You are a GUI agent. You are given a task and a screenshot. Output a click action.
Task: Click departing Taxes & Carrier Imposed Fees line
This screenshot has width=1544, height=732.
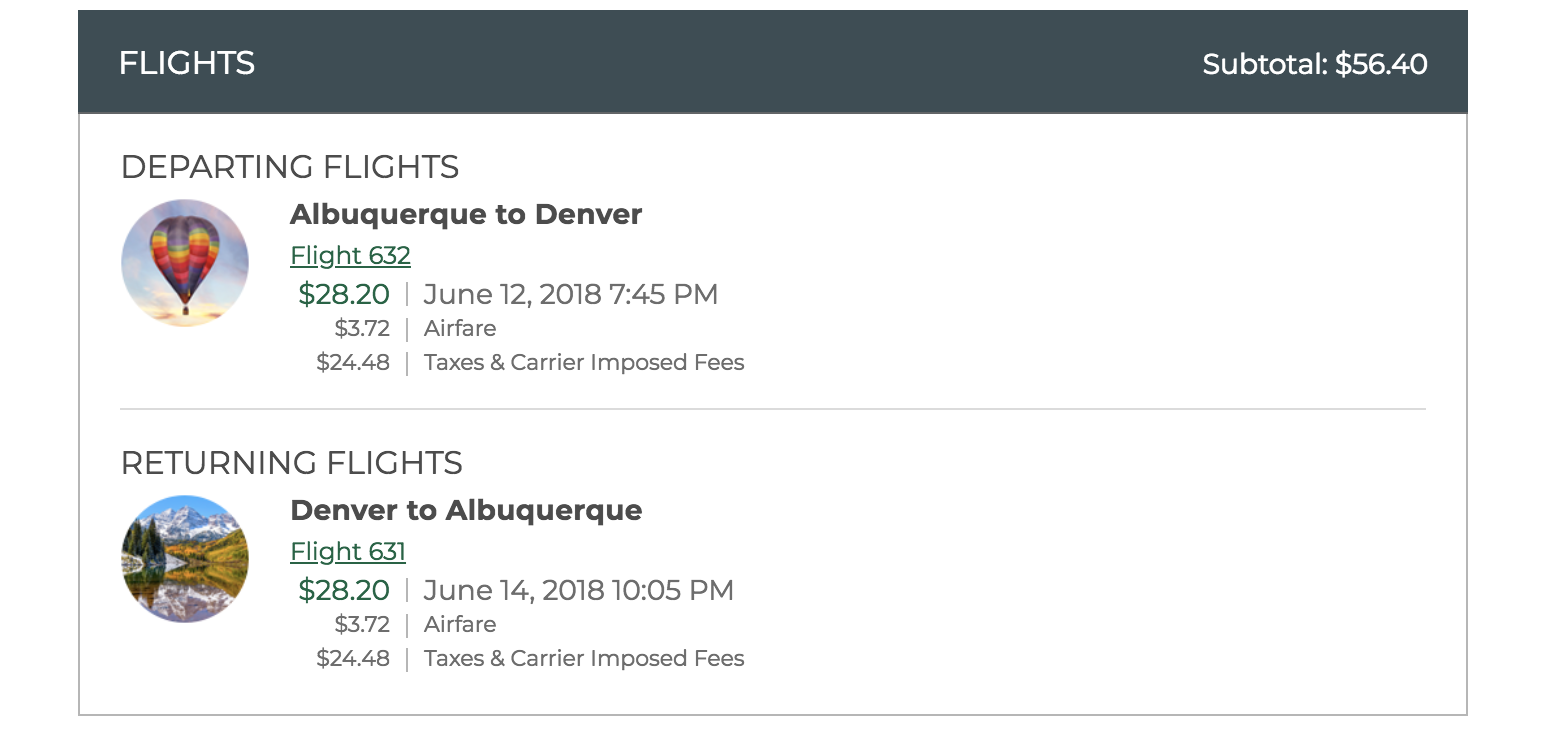[x=583, y=362]
